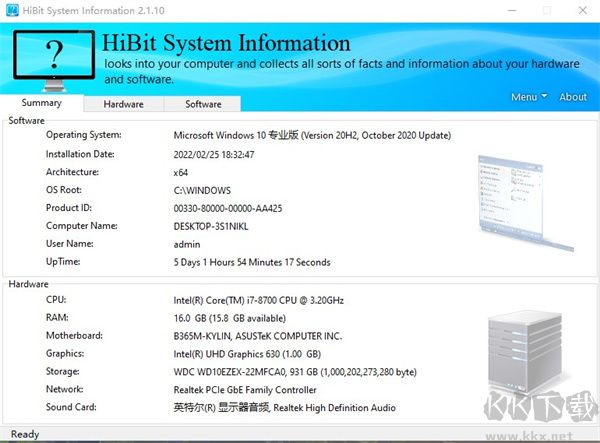
Task: Switch to the Hardware tab
Action: coord(124,104)
